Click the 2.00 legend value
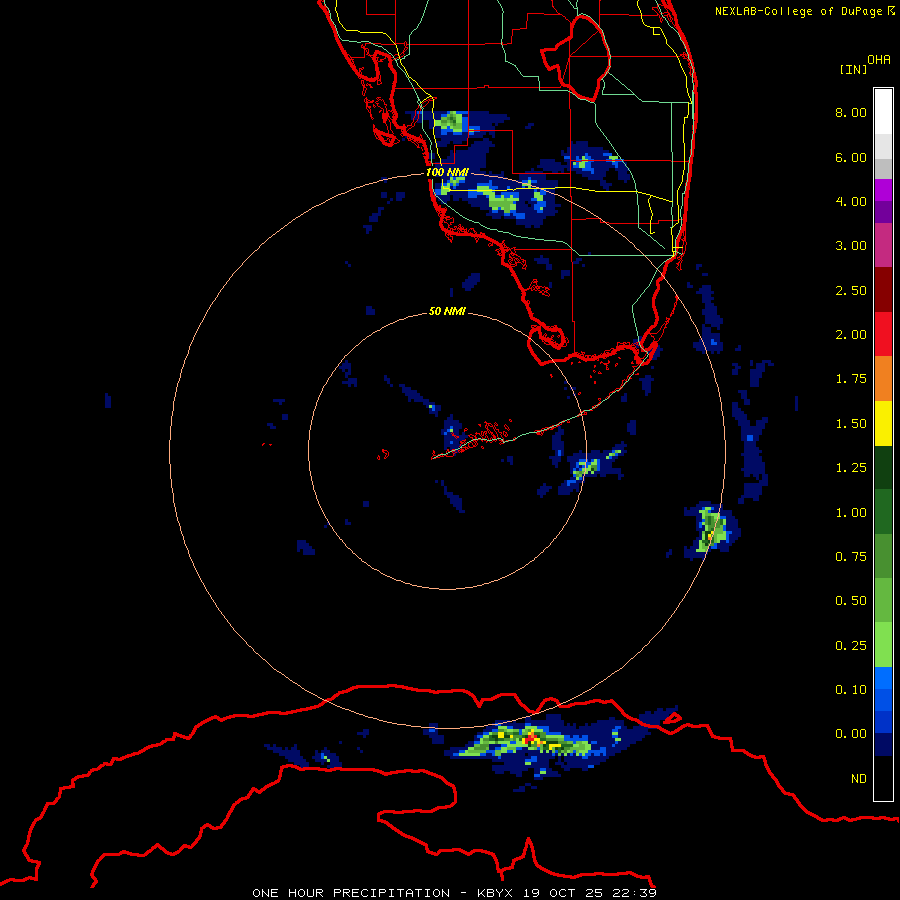Viewport: 900px width, 900px height. click(851, 335)
